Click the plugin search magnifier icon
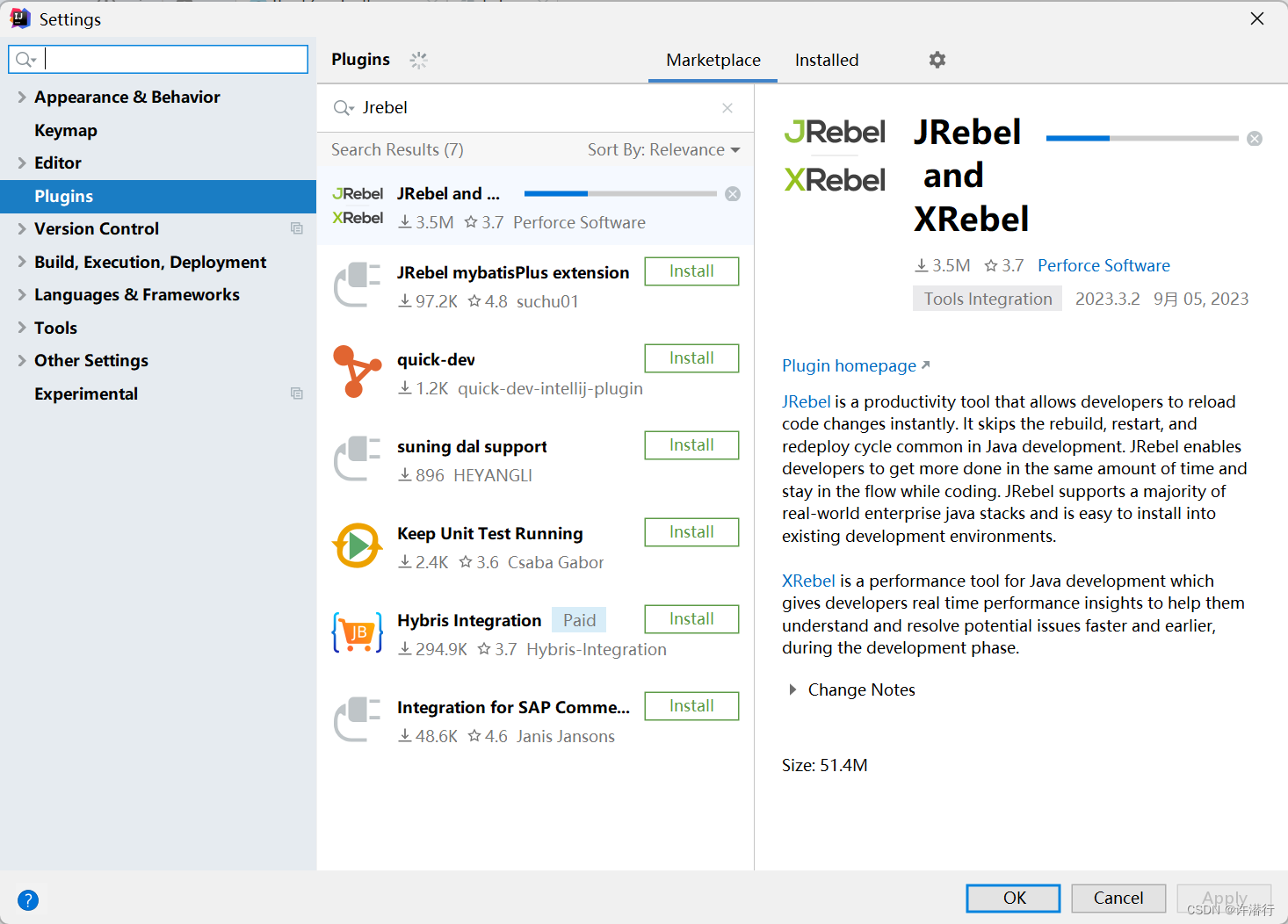 (x=343, y=108)
